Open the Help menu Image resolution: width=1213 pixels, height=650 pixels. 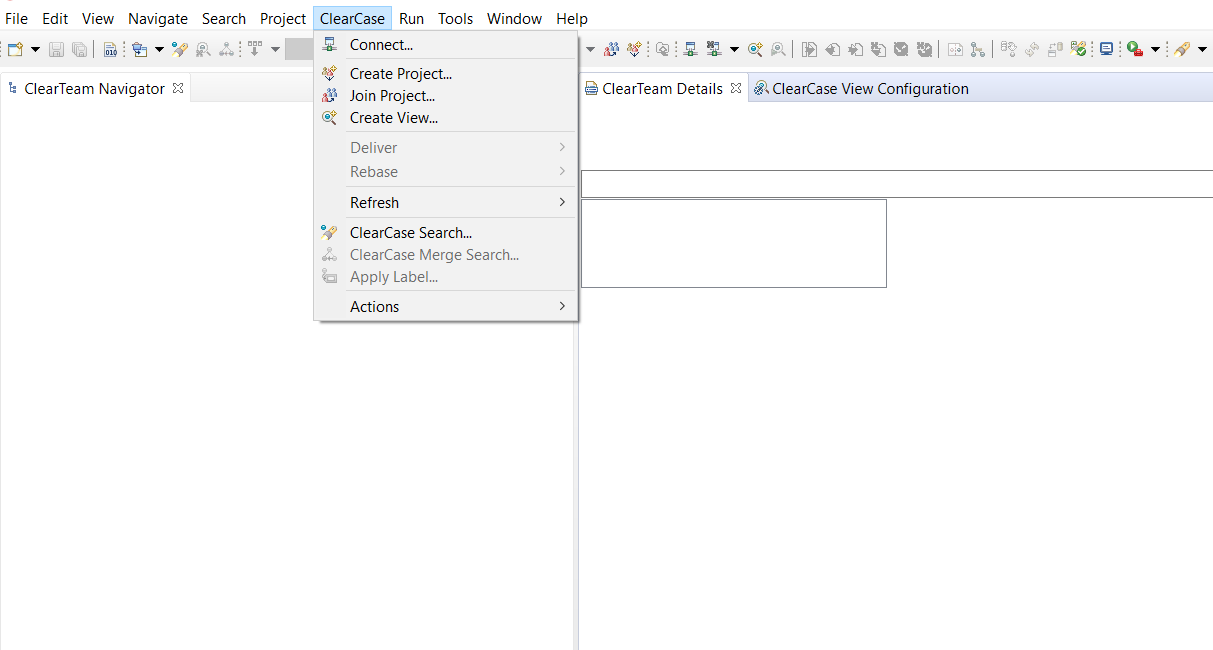[x=572, y=19]
